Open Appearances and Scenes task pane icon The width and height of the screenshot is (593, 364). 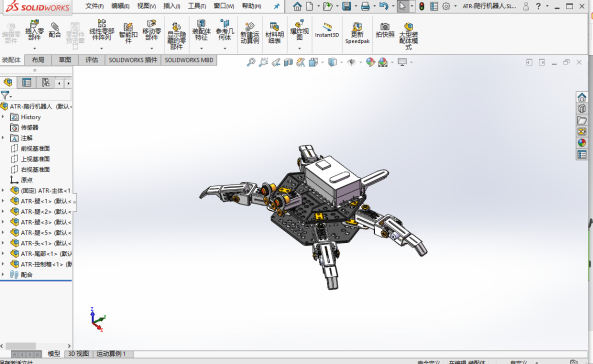(x=582, y=143)
